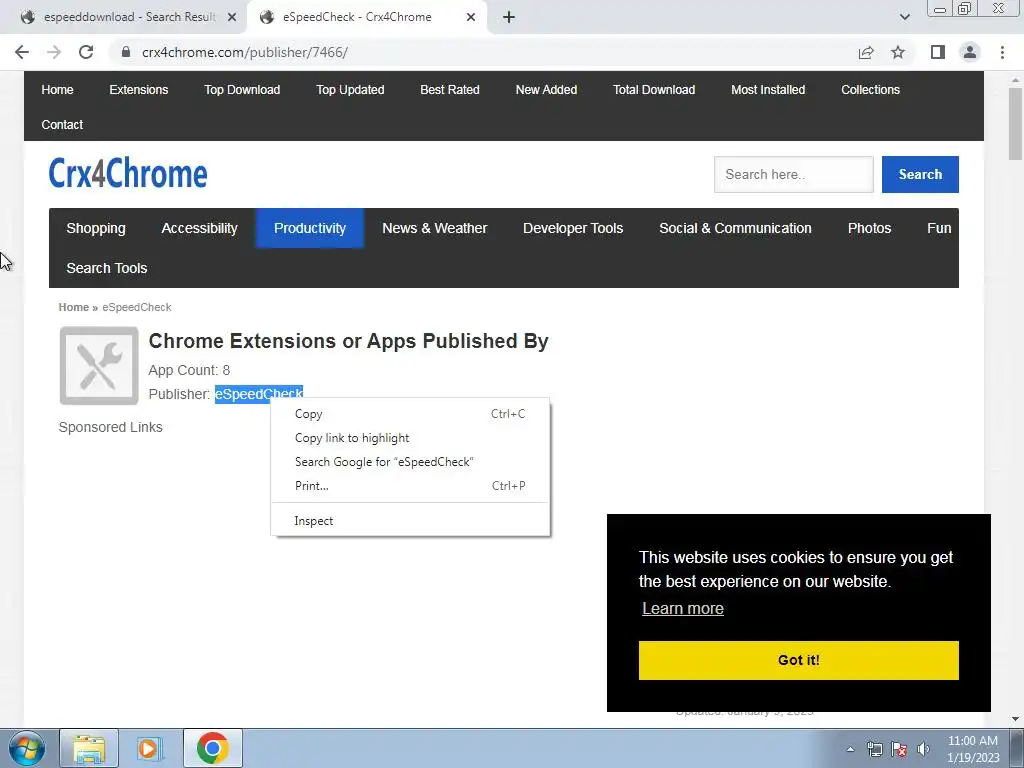The width and height of the screenshot is (1024, 768).
Task: Click the Crx4Chrome logo
Action: click(x=128, y=174)
